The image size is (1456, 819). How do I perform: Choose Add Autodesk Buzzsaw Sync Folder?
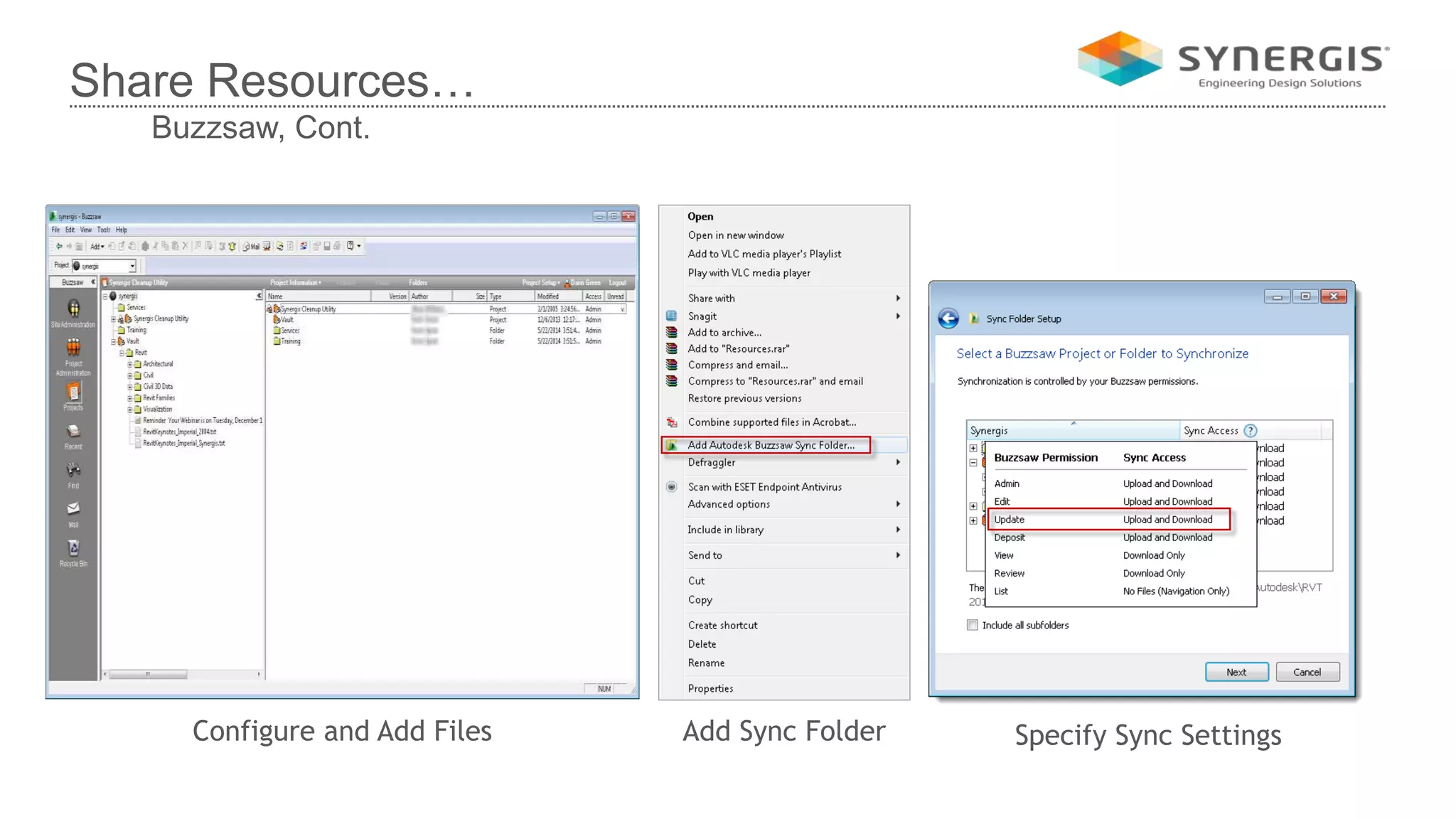(x=771, y=445)
